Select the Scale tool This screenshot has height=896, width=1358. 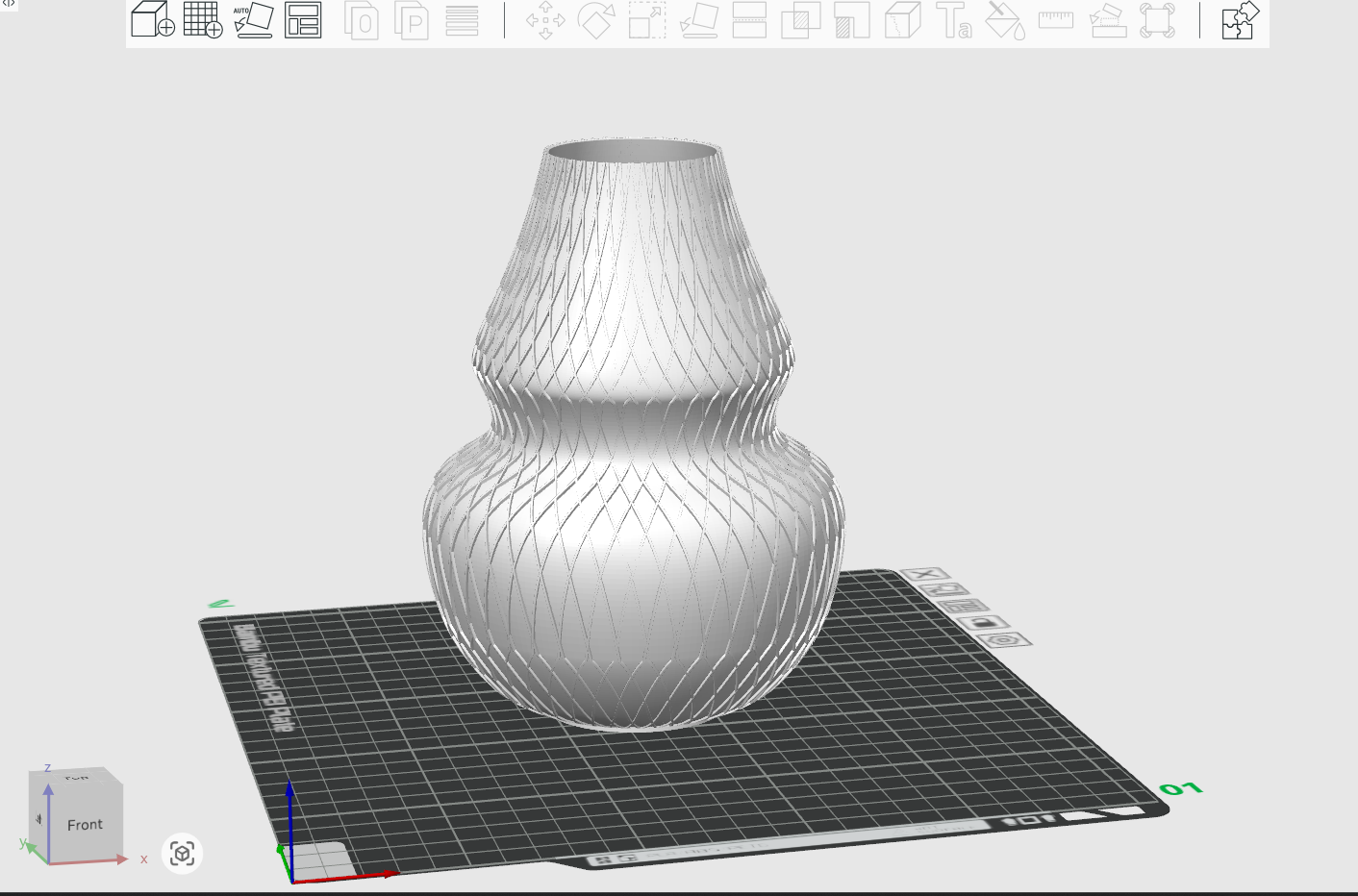[647, 20]
